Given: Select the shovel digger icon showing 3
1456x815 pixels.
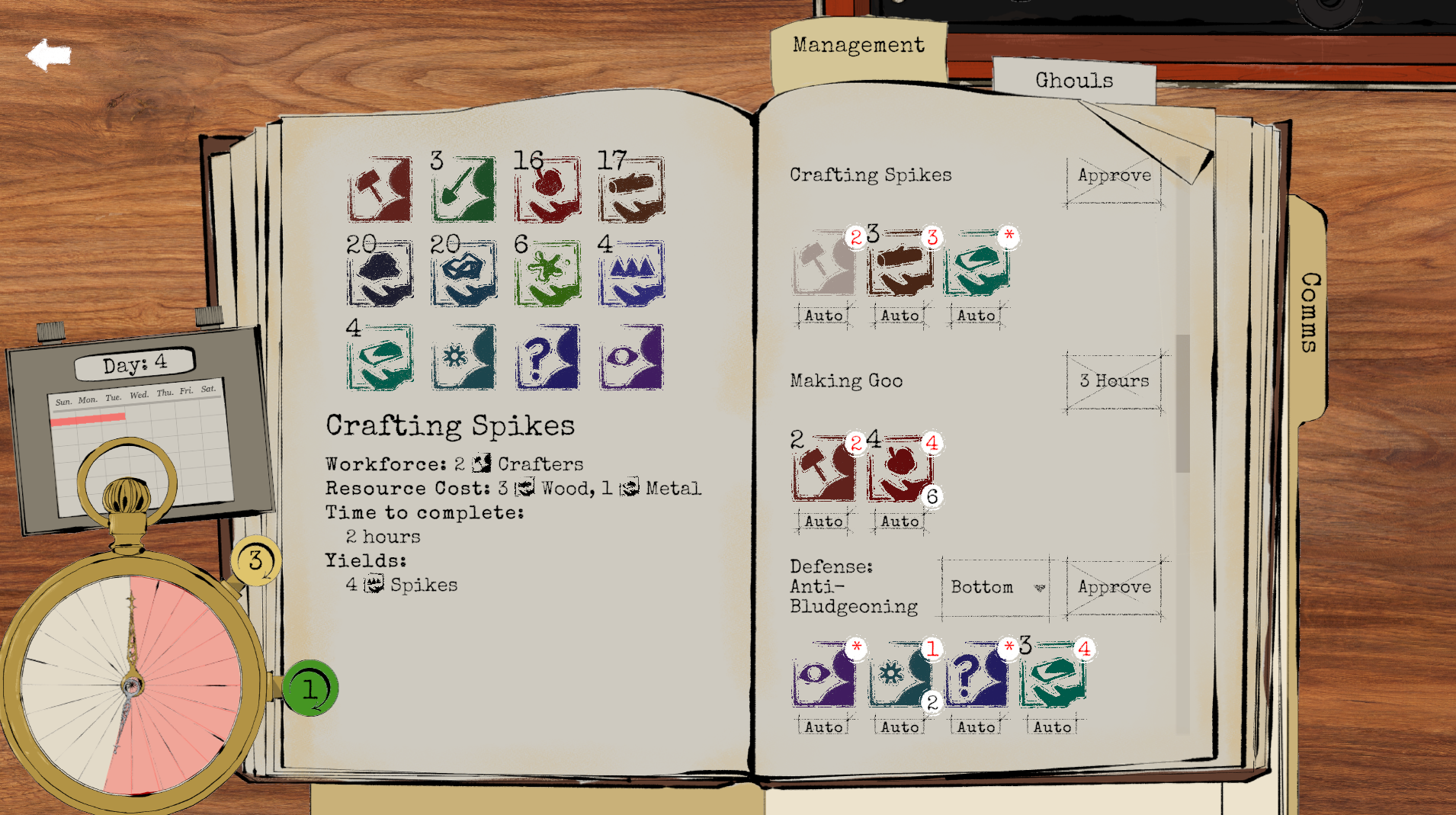Looking at the screenshot, I should click(x=463, y=190).
